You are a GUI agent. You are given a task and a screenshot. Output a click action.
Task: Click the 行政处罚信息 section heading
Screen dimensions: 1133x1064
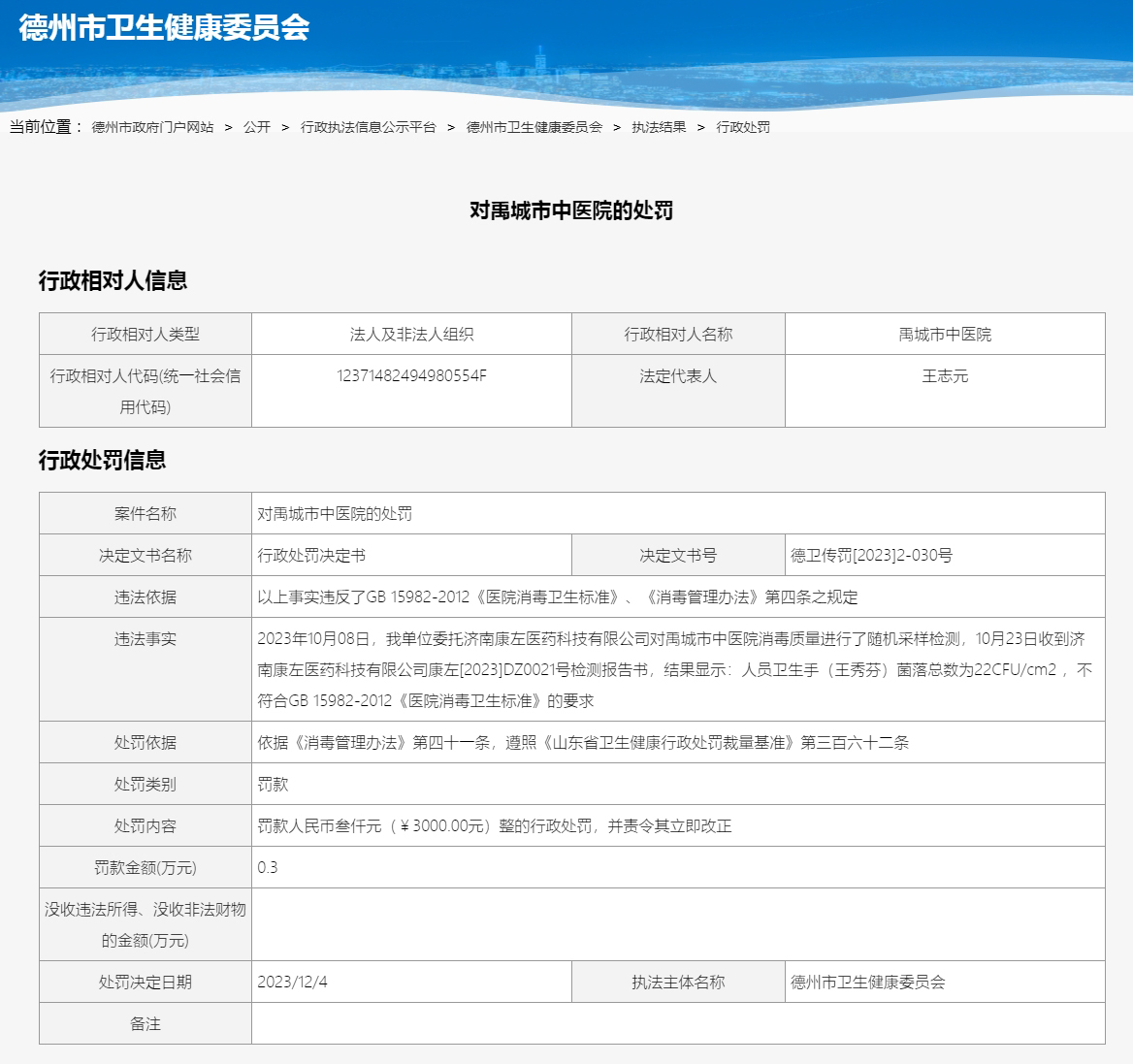click(102, 460)
